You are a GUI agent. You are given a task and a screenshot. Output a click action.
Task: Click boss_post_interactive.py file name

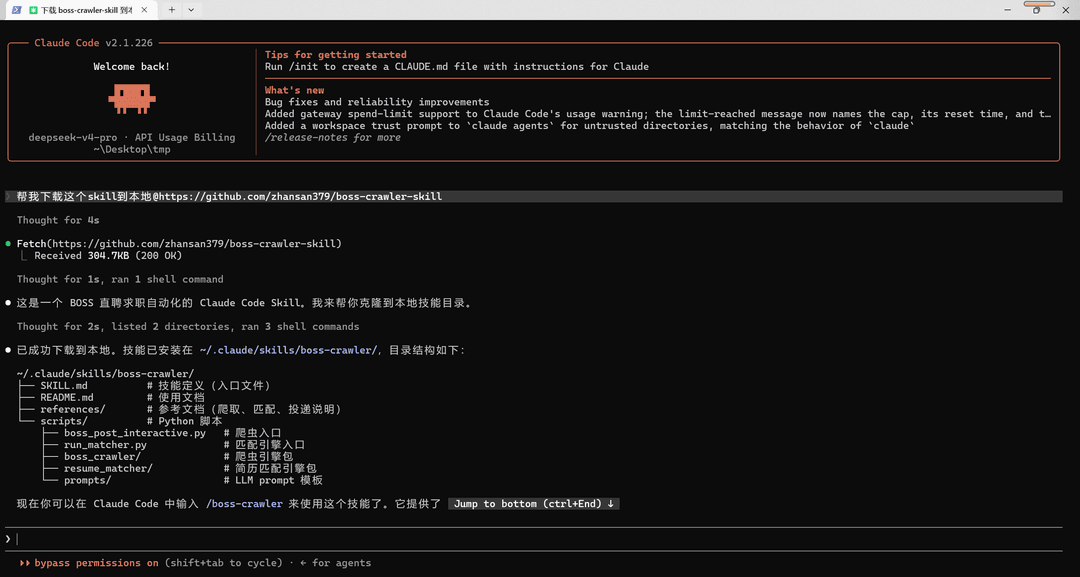(x=135, y=433)
